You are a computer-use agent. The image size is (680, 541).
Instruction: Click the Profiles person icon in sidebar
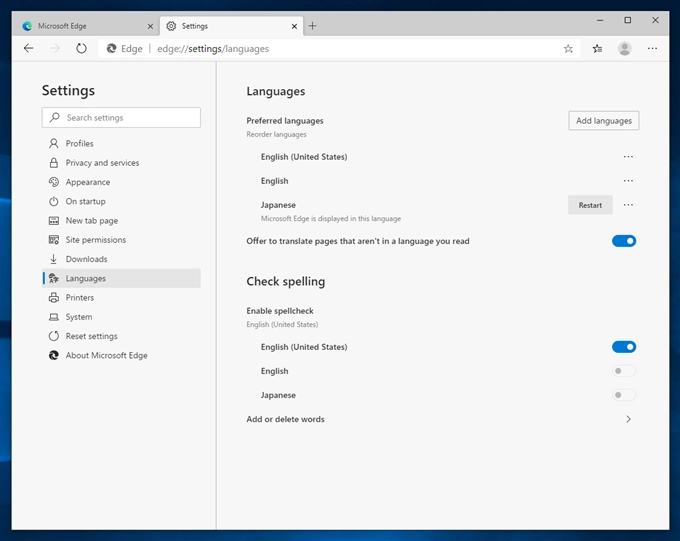pos(54,143)
